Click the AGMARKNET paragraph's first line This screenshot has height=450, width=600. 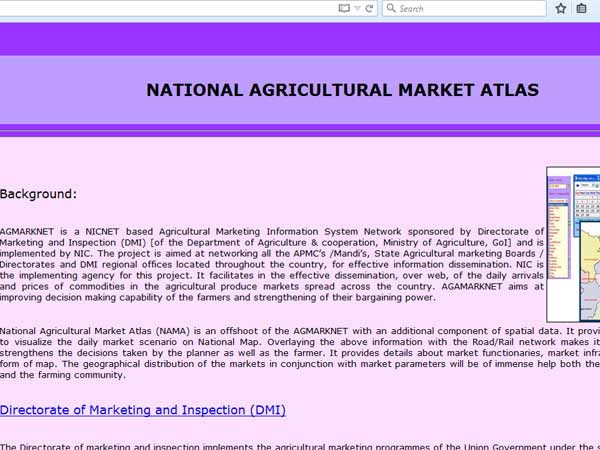pos(272,232)
